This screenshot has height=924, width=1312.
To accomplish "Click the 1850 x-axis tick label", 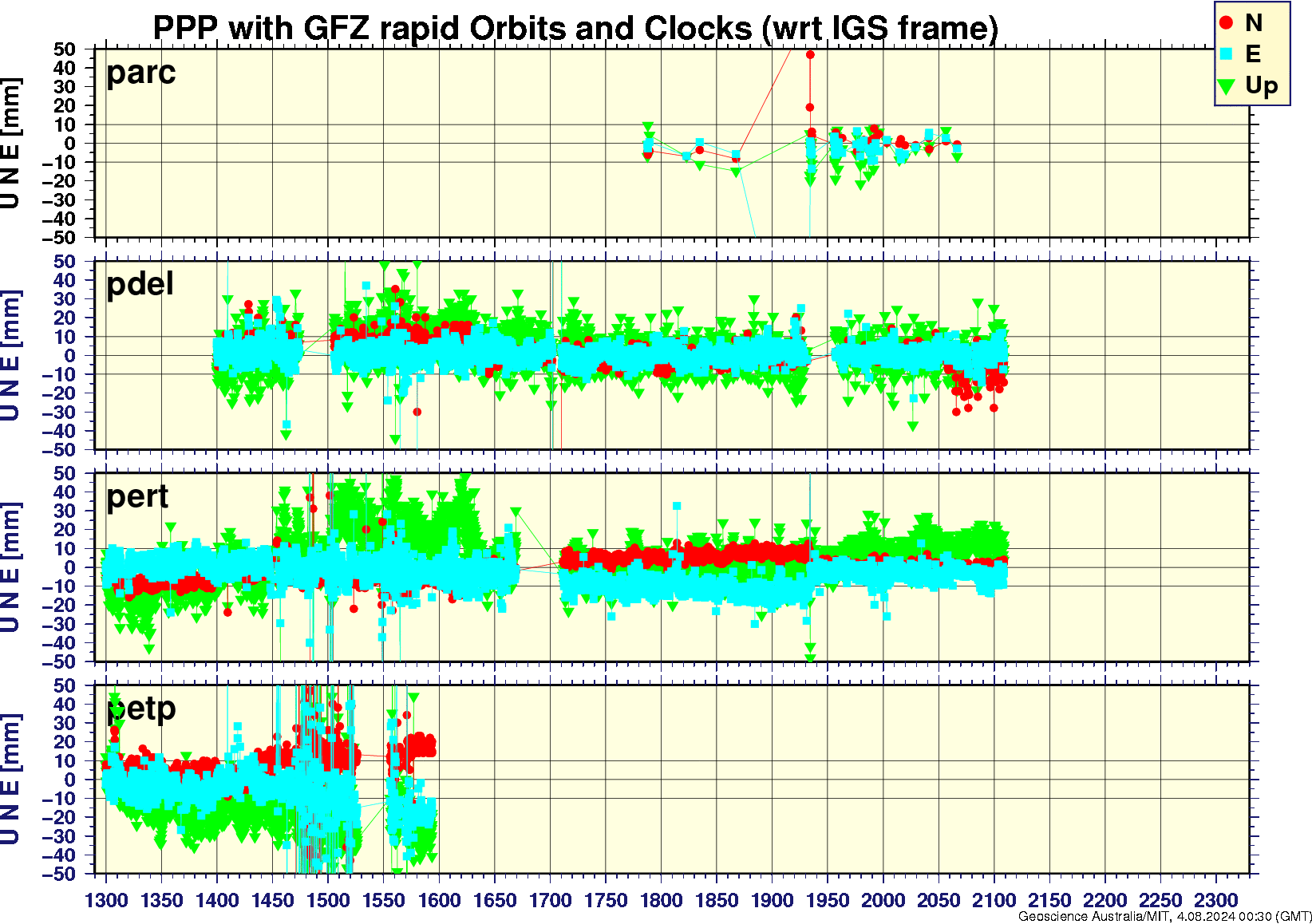I will [x=717, y=900].
